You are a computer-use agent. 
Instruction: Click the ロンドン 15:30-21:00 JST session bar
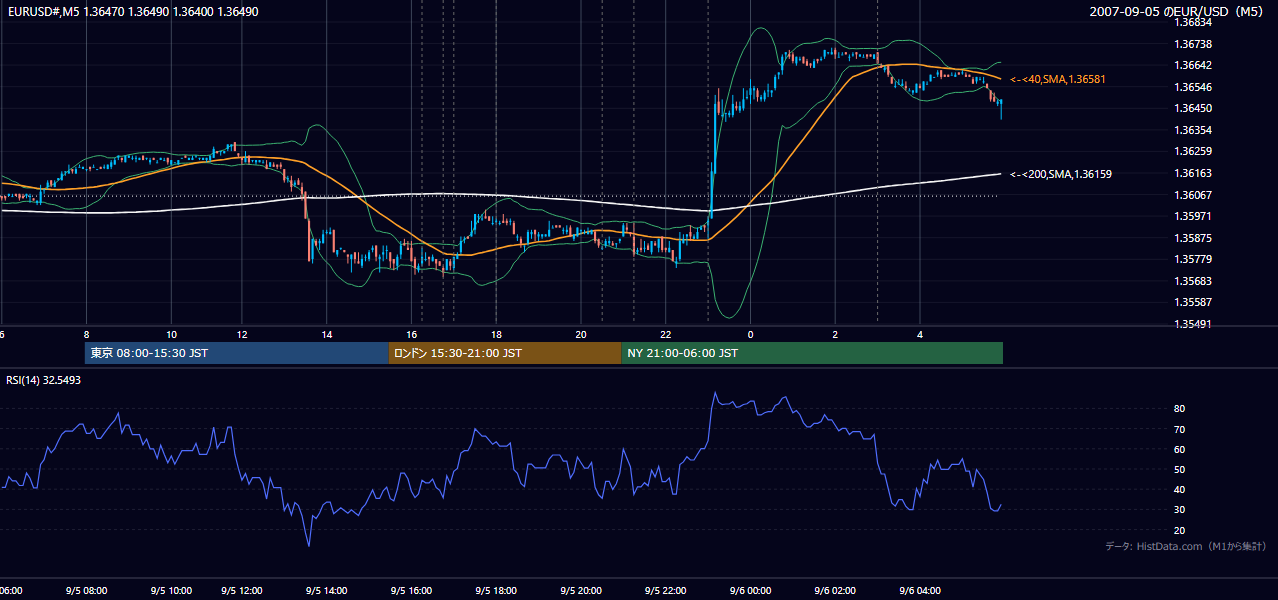(x=505, y=353)
